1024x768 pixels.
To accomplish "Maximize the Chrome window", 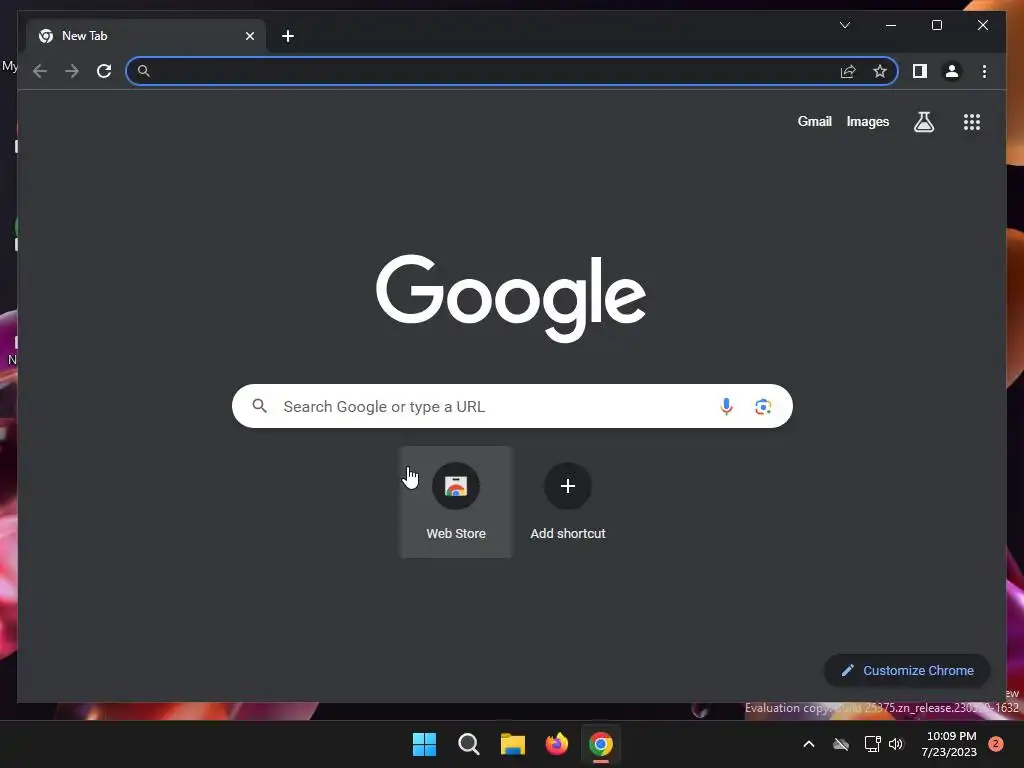I will click(936, 25).
